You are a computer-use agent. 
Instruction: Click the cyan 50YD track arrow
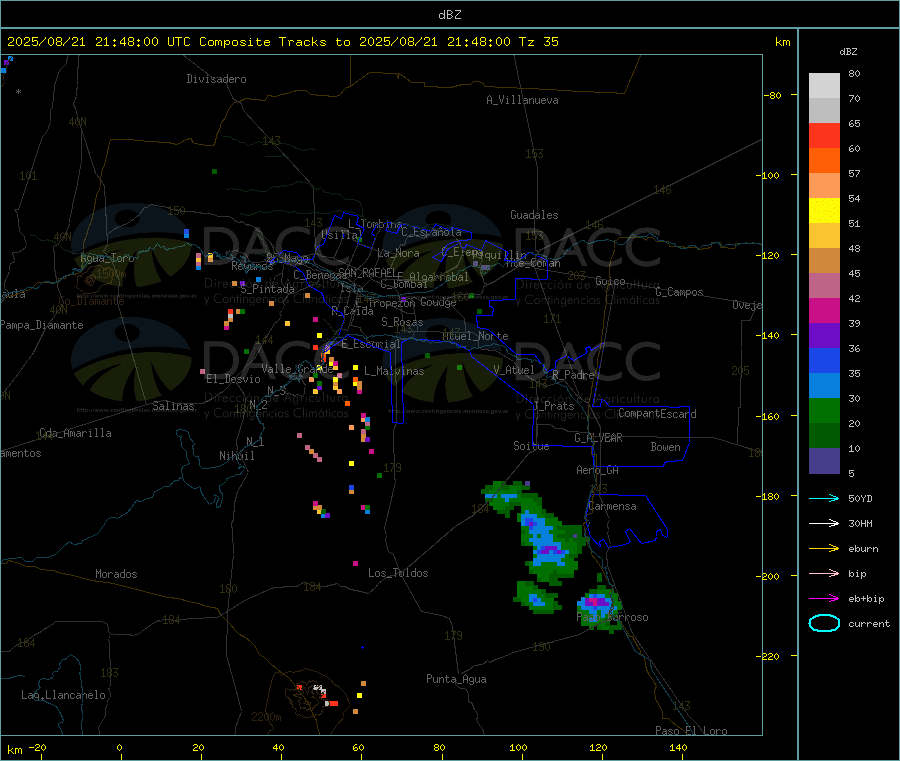coord(824,498)
